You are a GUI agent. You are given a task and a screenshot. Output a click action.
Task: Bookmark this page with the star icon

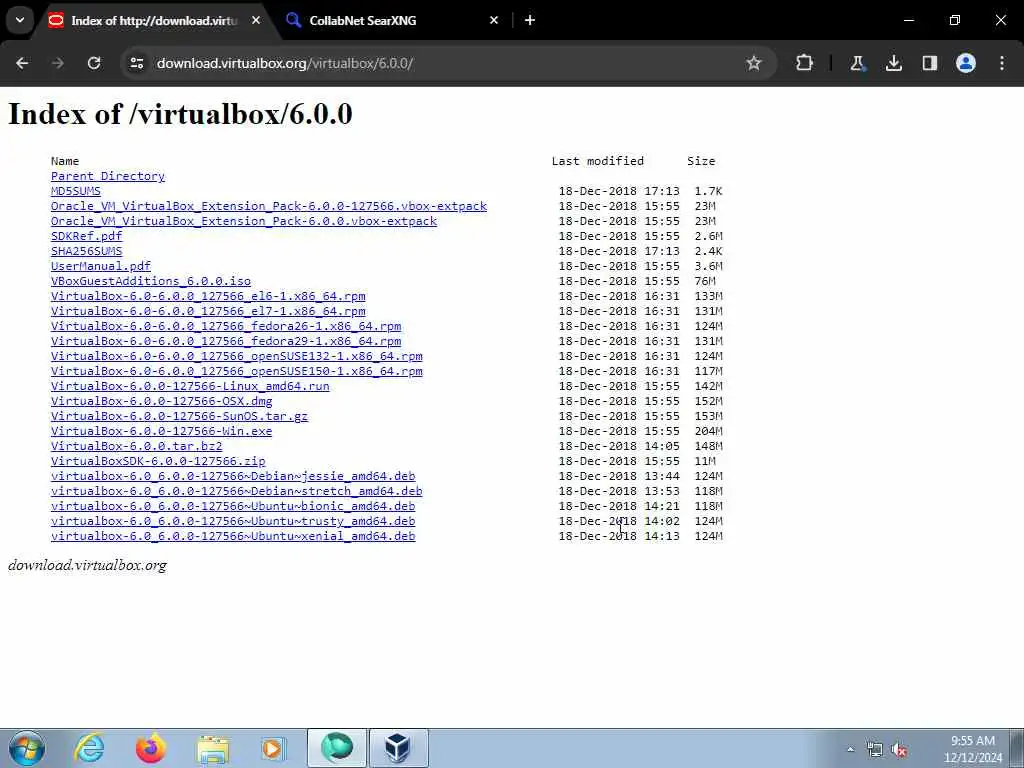(754, 63)
